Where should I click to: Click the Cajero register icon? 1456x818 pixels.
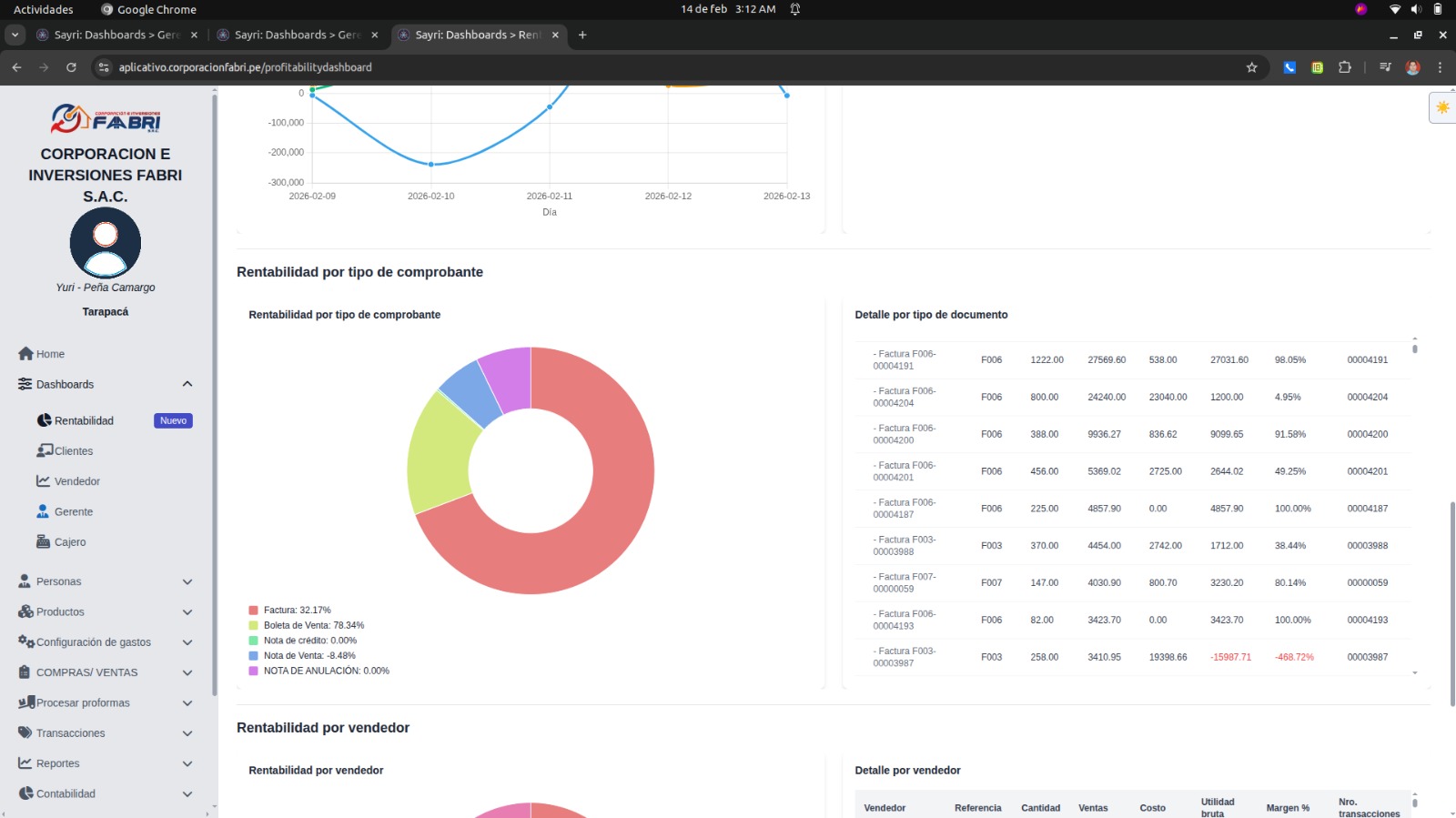pos(43,541)
